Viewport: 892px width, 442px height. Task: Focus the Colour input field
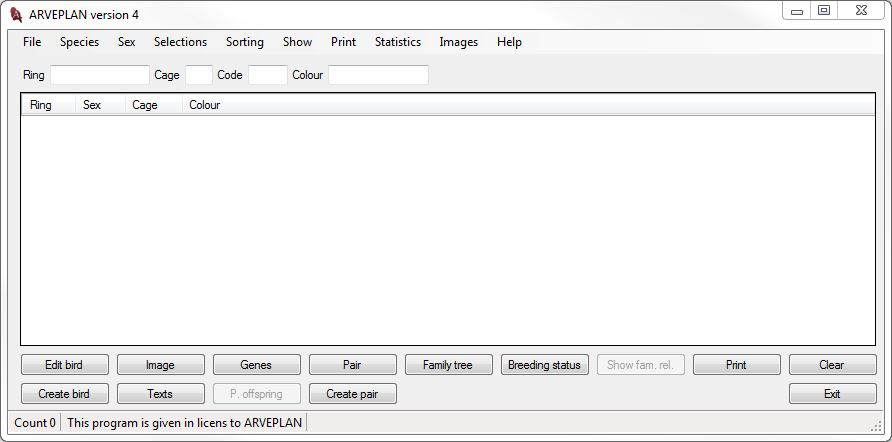(x=378, y=75)
